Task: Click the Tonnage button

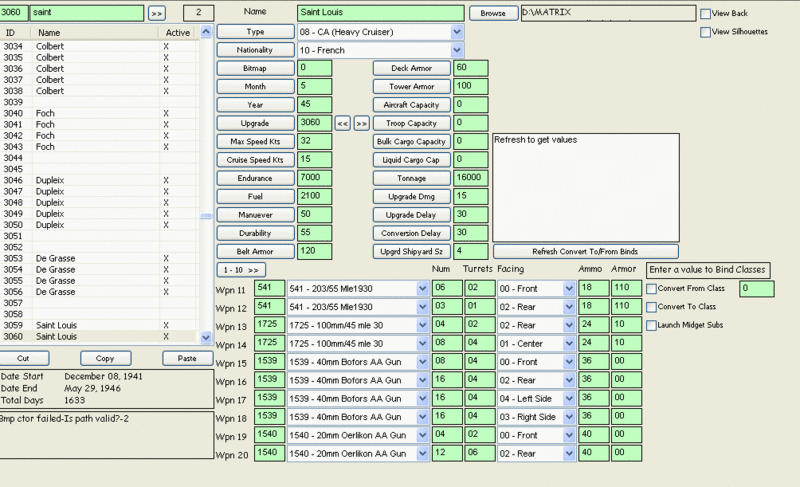Action: tap(412, 178)
